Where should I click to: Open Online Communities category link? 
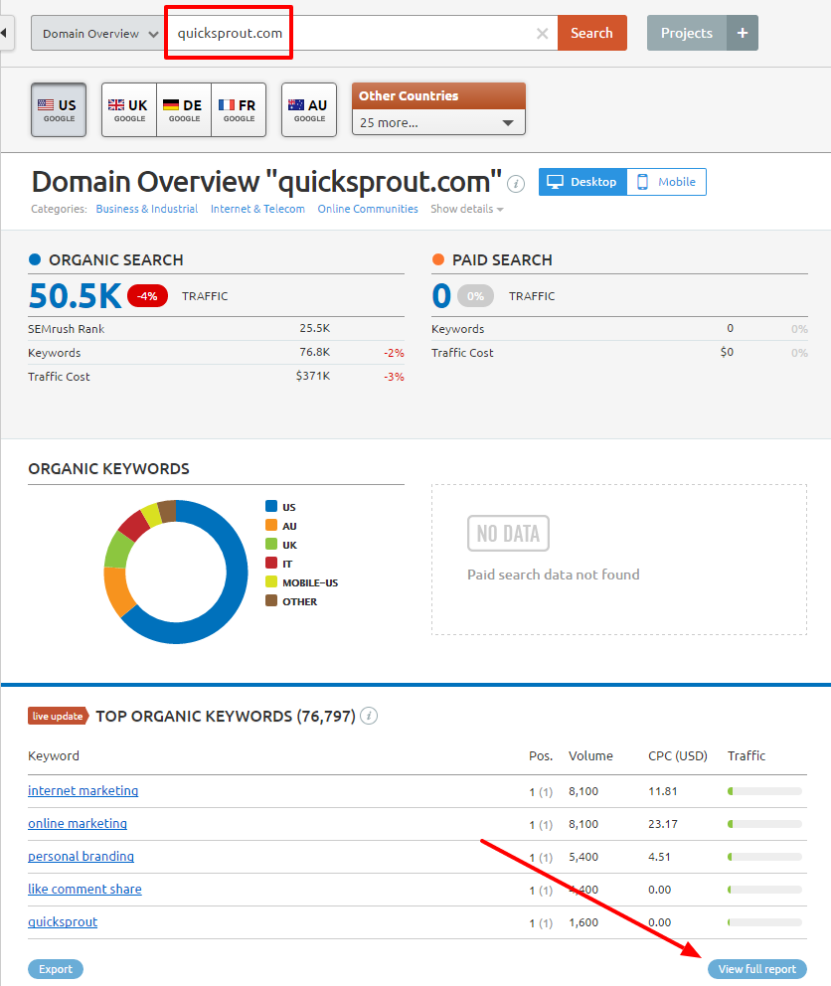[368, 209]
